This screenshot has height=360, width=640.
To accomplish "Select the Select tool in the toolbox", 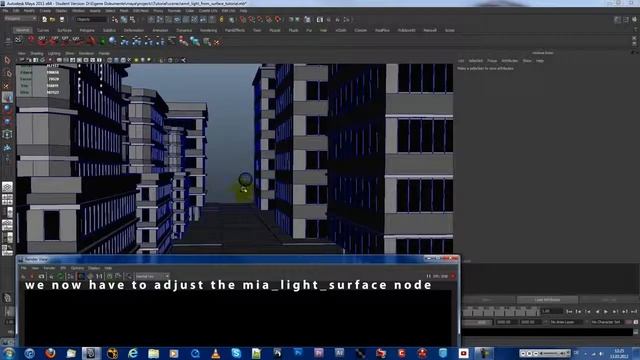I will (x=7, y=60).
